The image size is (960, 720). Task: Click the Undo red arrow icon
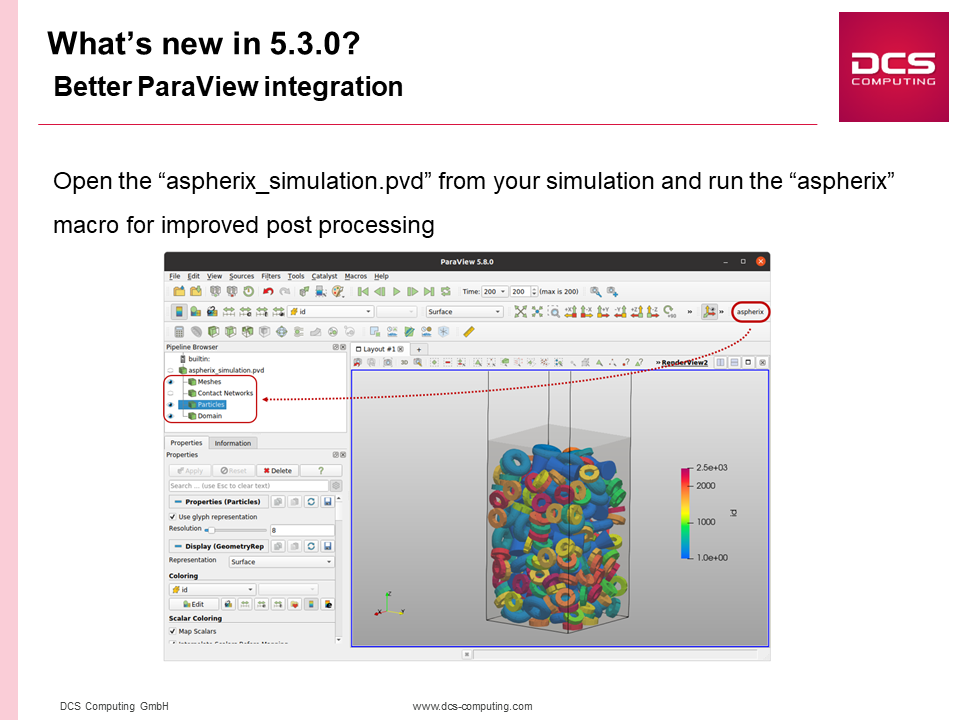click(x=268, y=291)
